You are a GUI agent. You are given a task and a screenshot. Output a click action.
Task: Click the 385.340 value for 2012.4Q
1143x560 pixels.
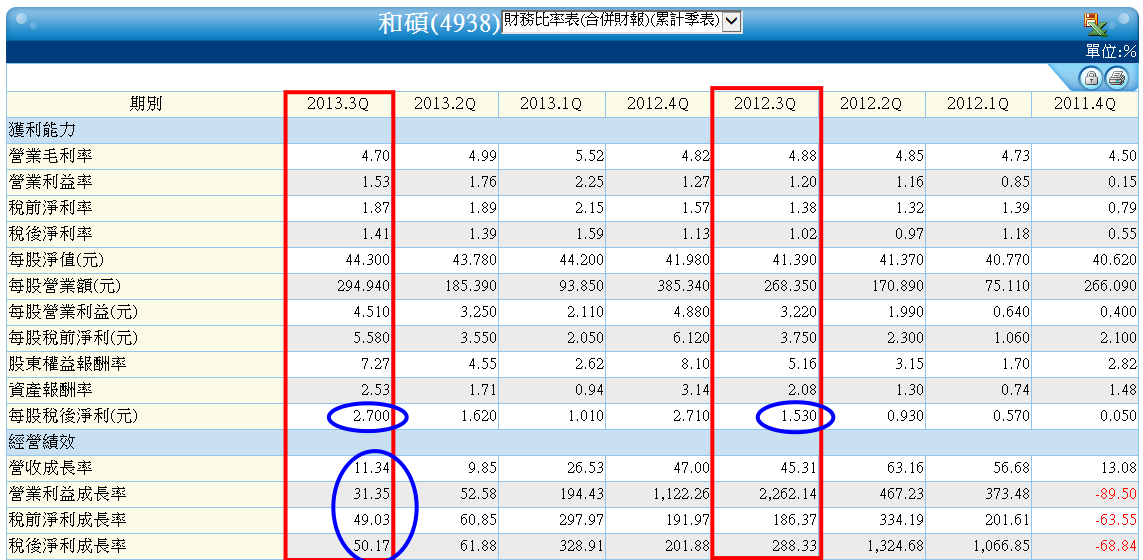click(682, 287)
